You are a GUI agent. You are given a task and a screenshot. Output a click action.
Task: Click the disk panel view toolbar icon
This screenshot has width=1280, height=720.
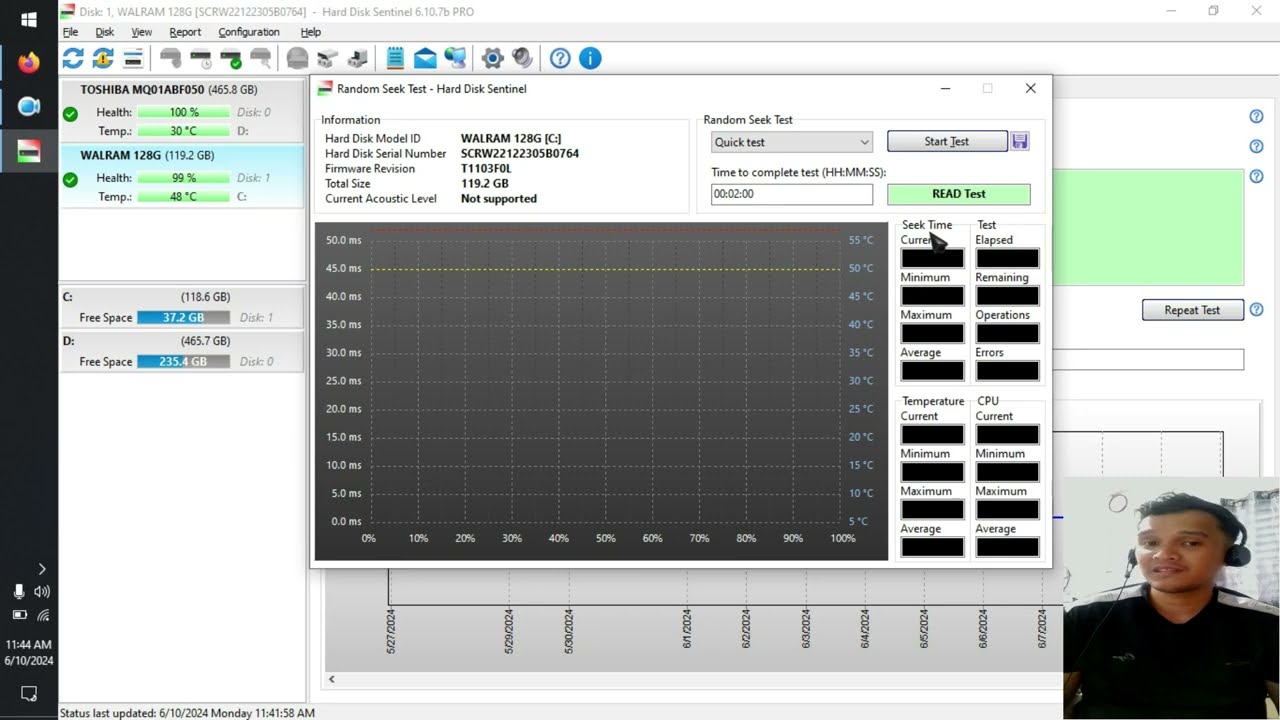(133, 58)
